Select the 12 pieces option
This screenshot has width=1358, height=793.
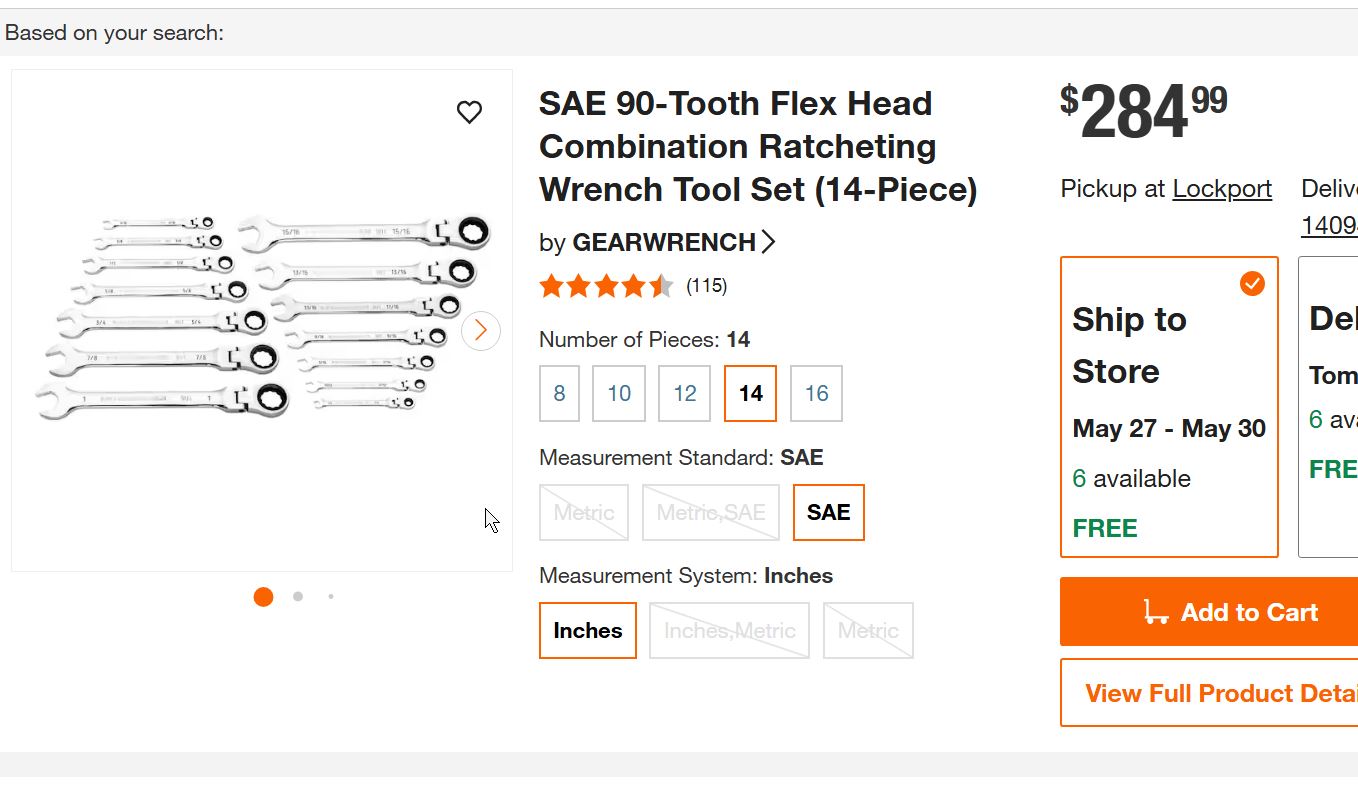point(685,394)
